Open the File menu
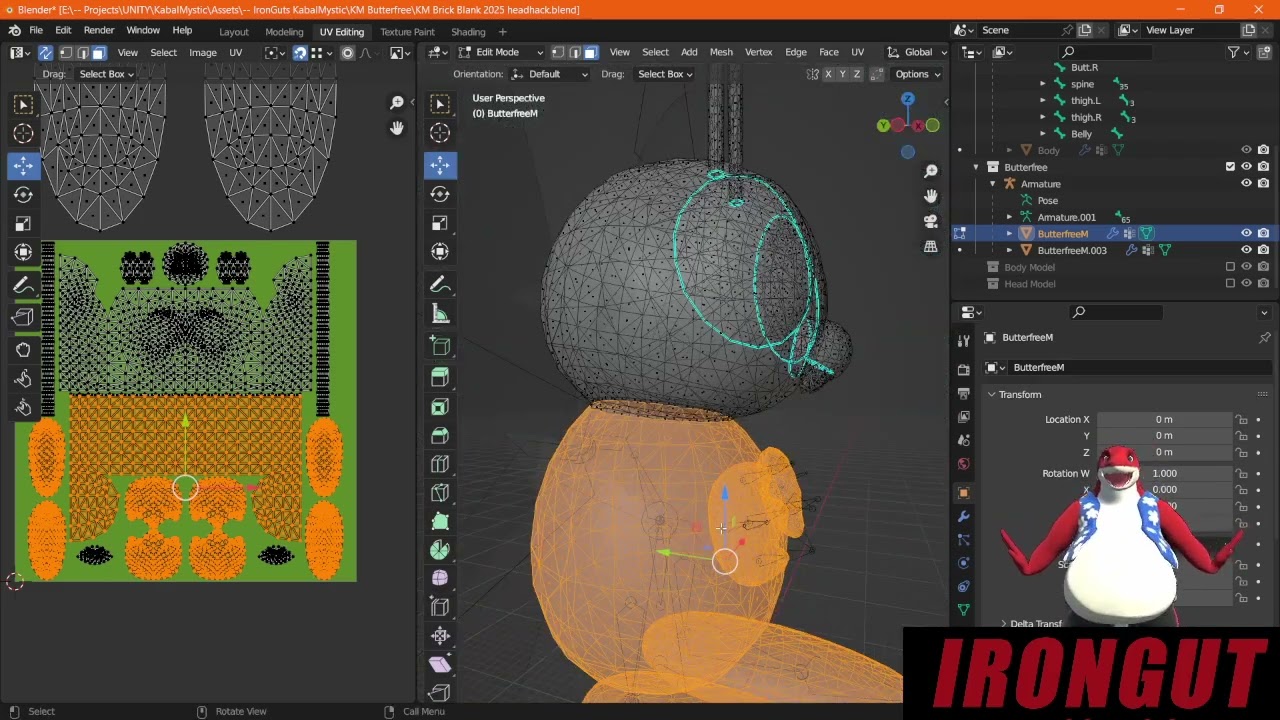The image size is (1280, 720). coord(36,30)
